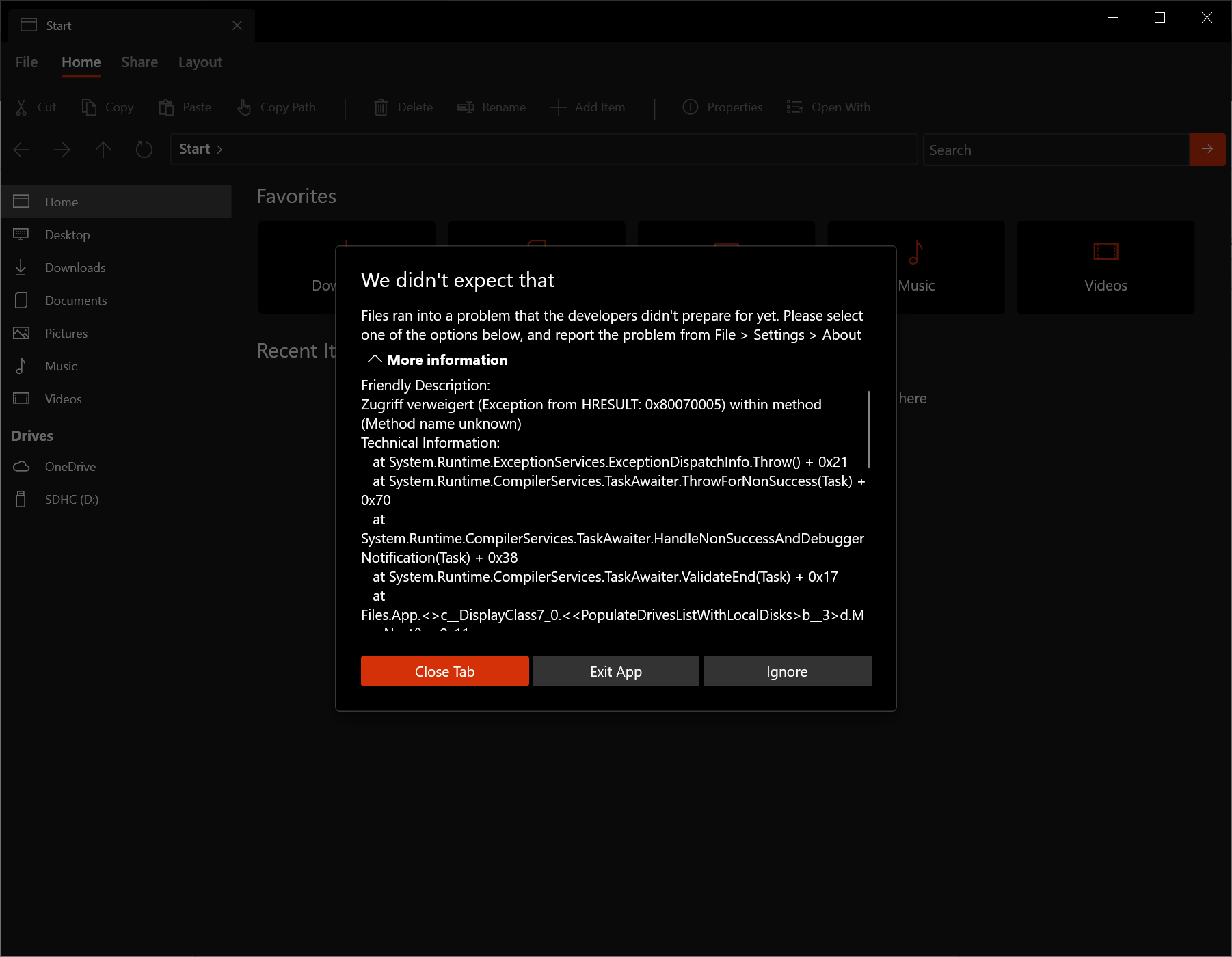The width and height of the screenshot is (1232, 957).
Task: Click the Open With icon
Action: click(x=794, y=107)
